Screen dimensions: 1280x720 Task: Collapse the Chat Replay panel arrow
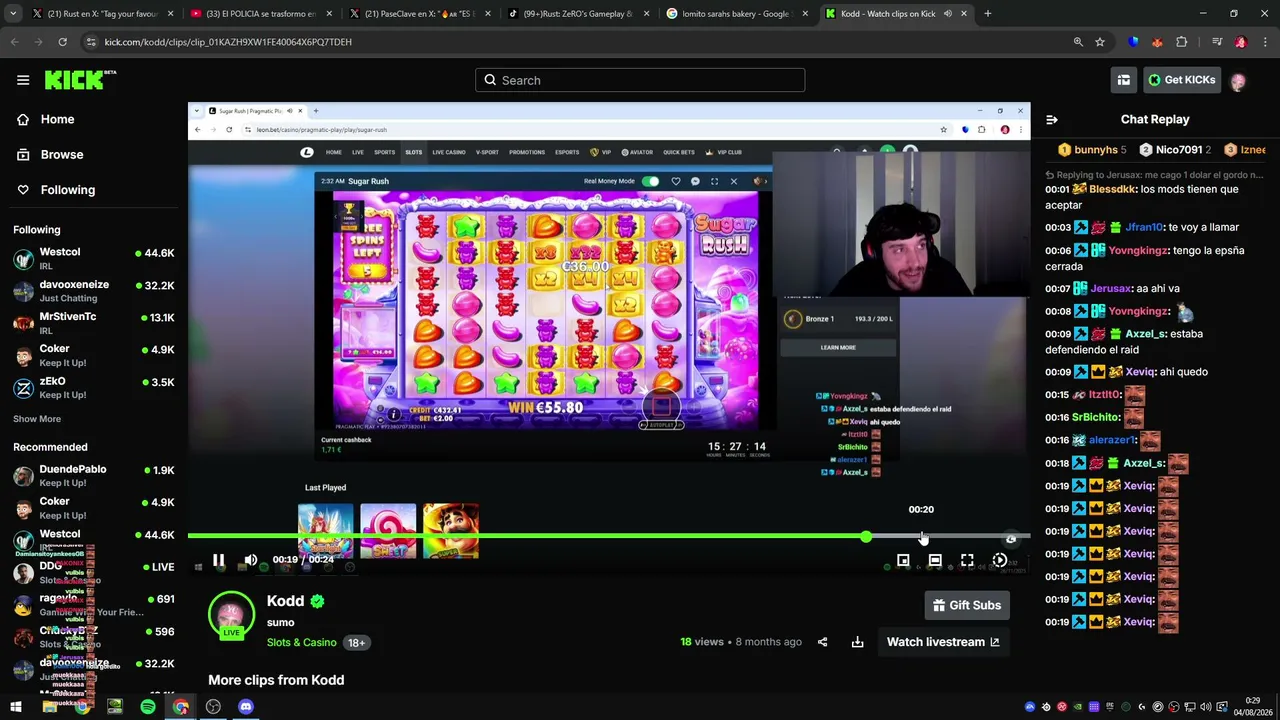[1052, 119]
